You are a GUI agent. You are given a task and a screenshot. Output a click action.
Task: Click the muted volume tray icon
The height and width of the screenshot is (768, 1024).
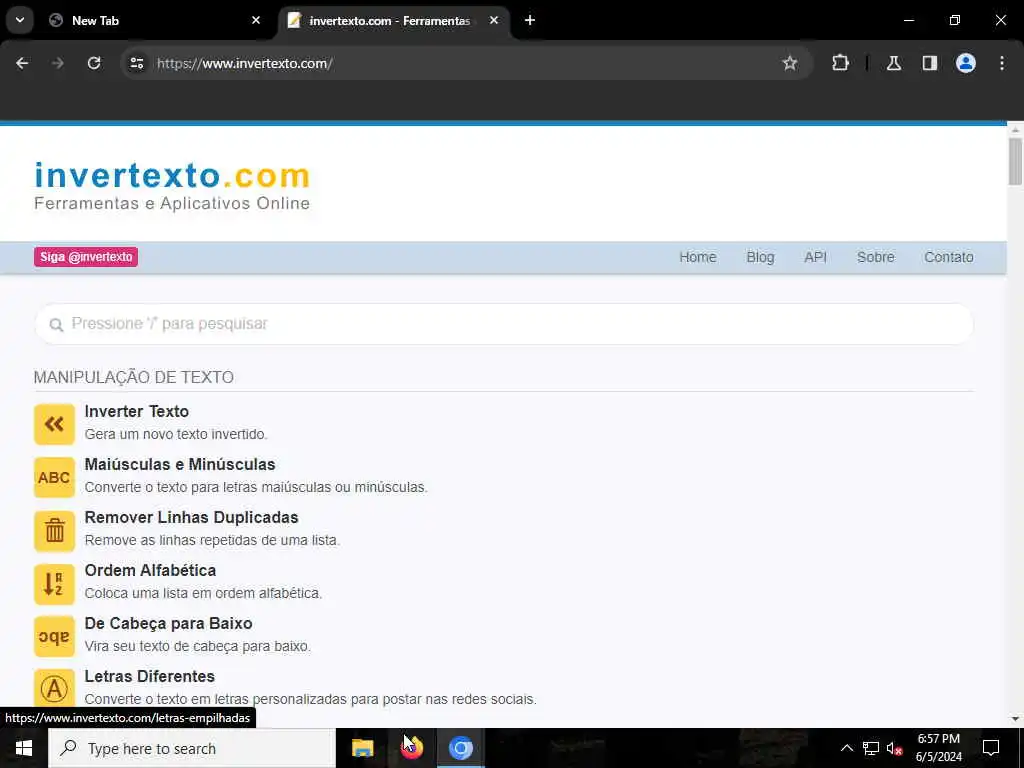(895, 748)
